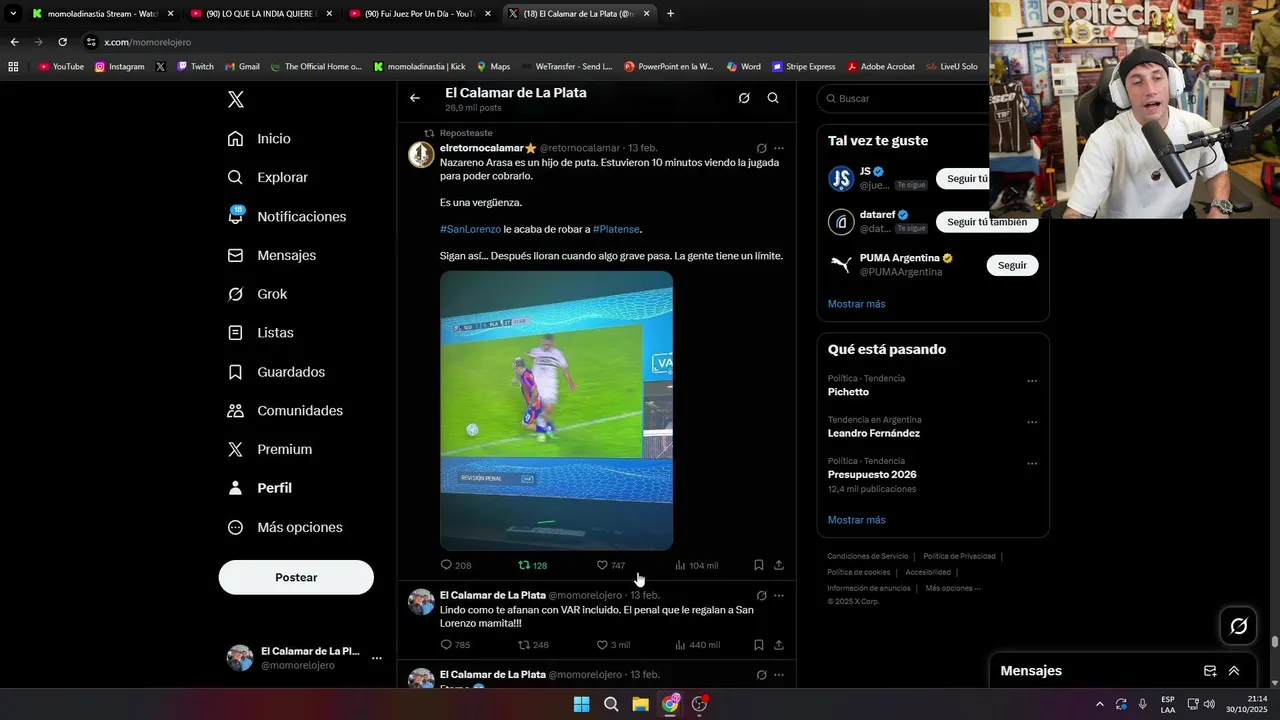Open the Pichetto trending topic
The image size is (1280, 720).
(848, 392)
